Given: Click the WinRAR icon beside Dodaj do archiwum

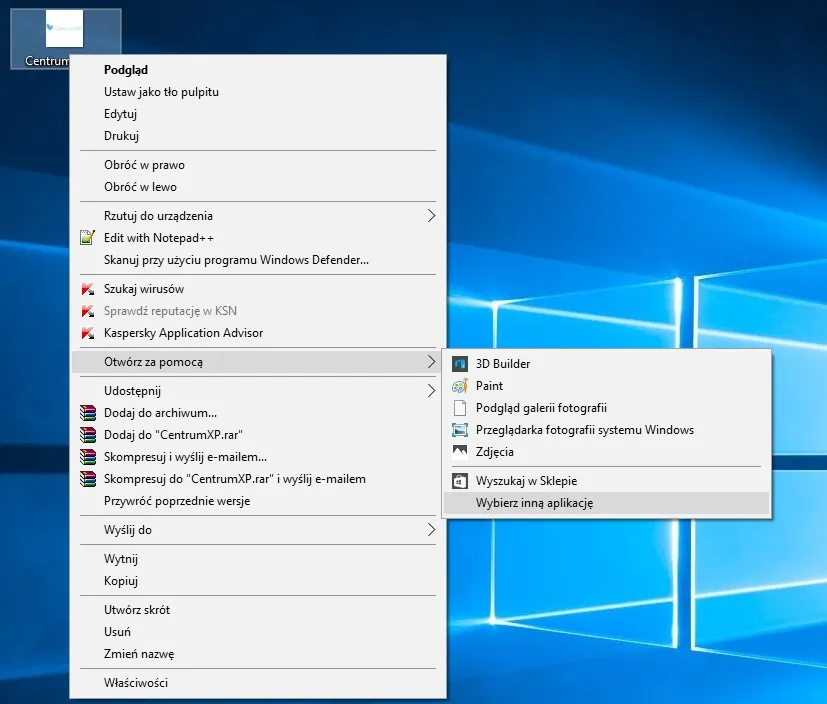Looking at the screenshot, I should (86, 413).
